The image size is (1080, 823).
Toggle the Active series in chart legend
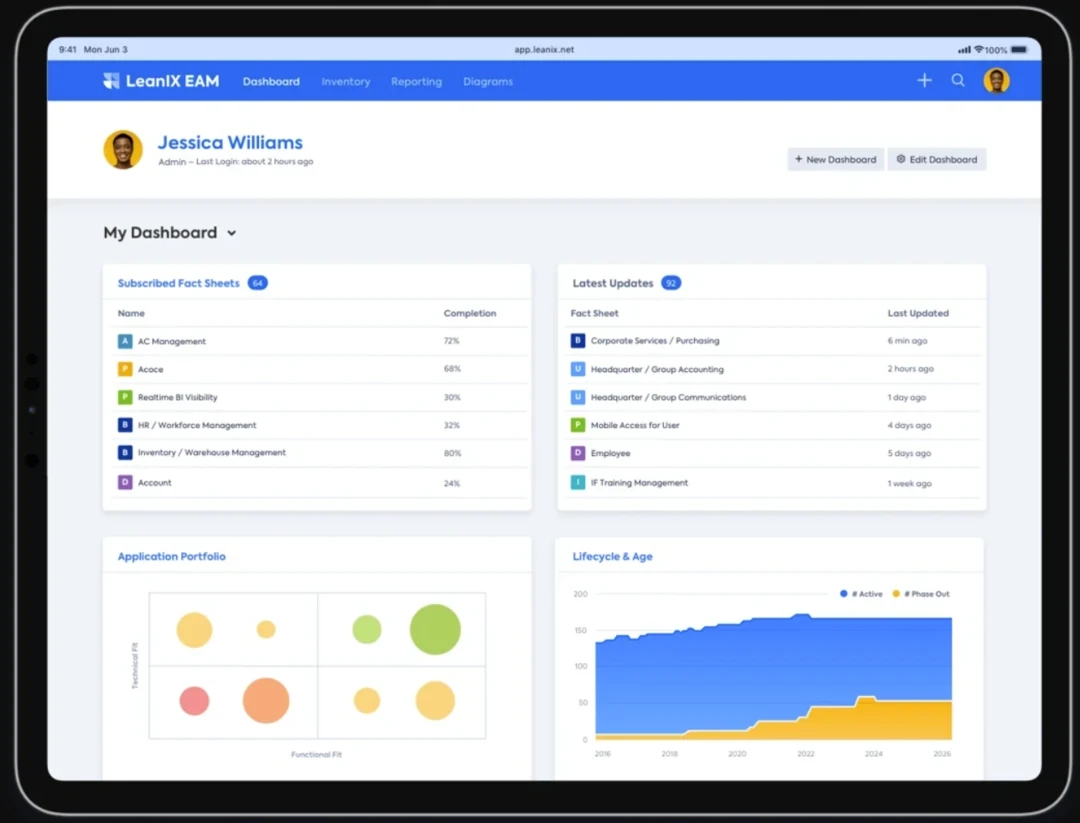tap(862, 594)
